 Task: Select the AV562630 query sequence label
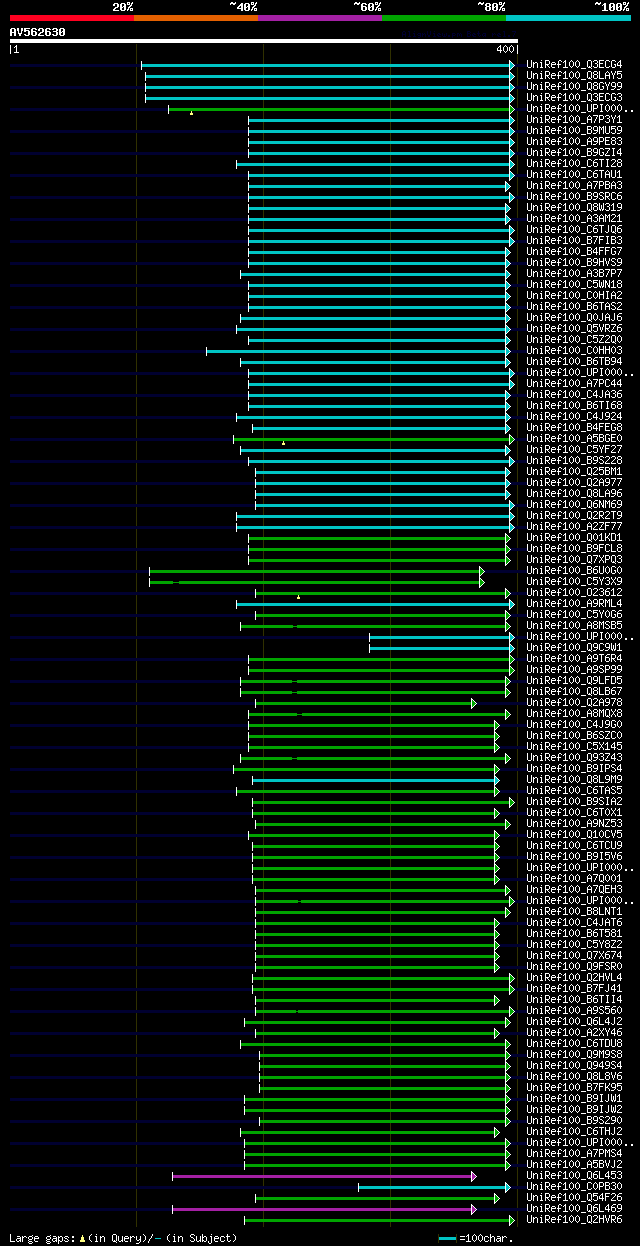coord(38,32)
